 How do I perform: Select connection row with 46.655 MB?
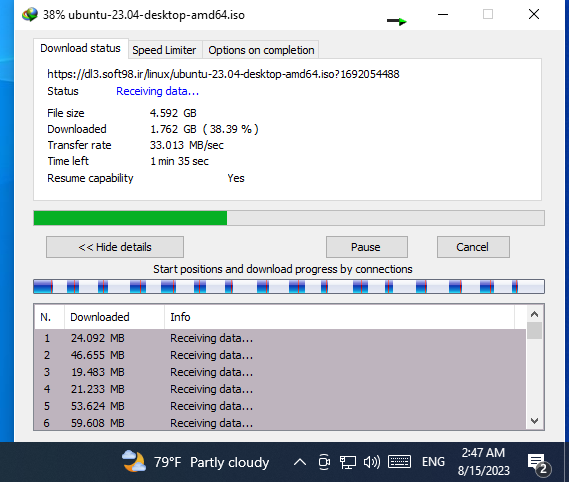(x=280, y=355)
